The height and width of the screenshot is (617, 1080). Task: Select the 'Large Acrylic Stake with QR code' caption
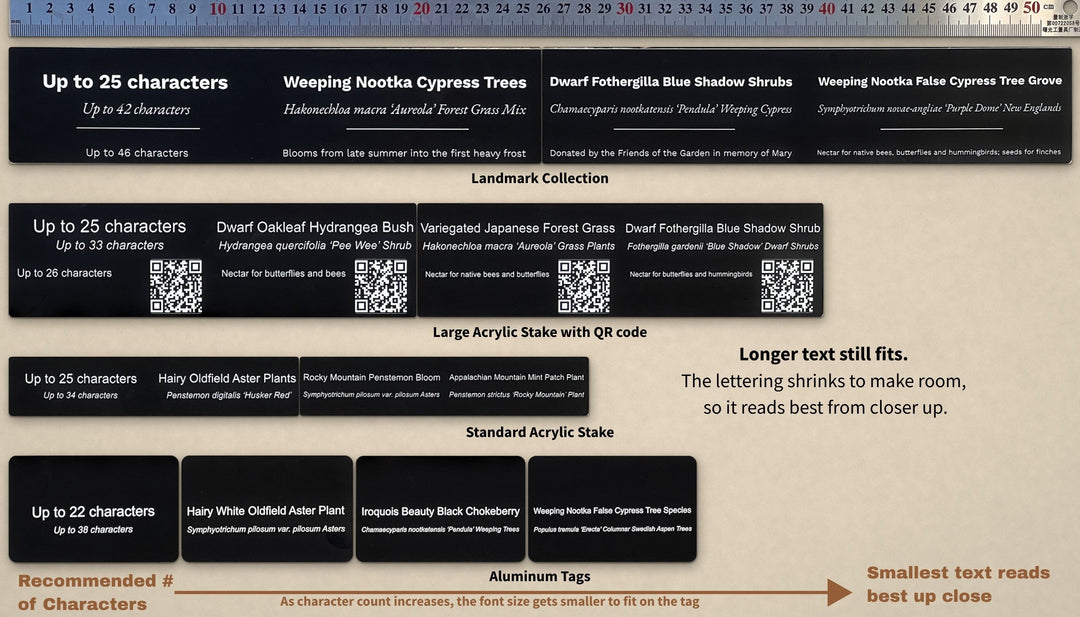(540, 332)
